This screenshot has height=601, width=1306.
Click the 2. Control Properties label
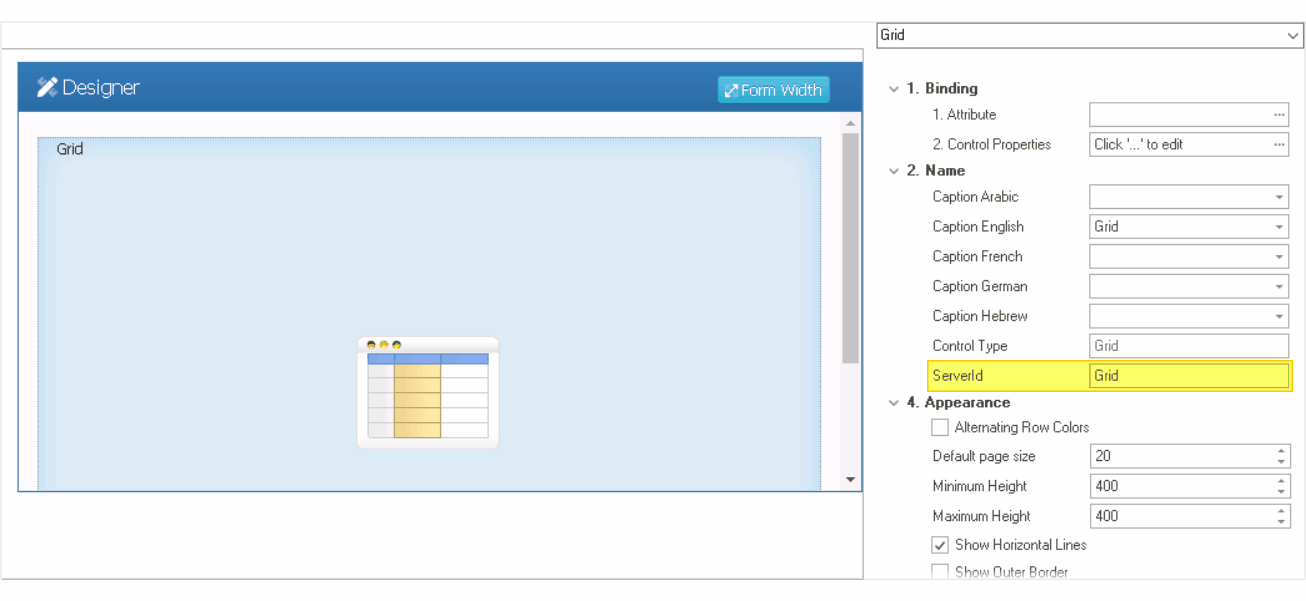tap(992, 145)
